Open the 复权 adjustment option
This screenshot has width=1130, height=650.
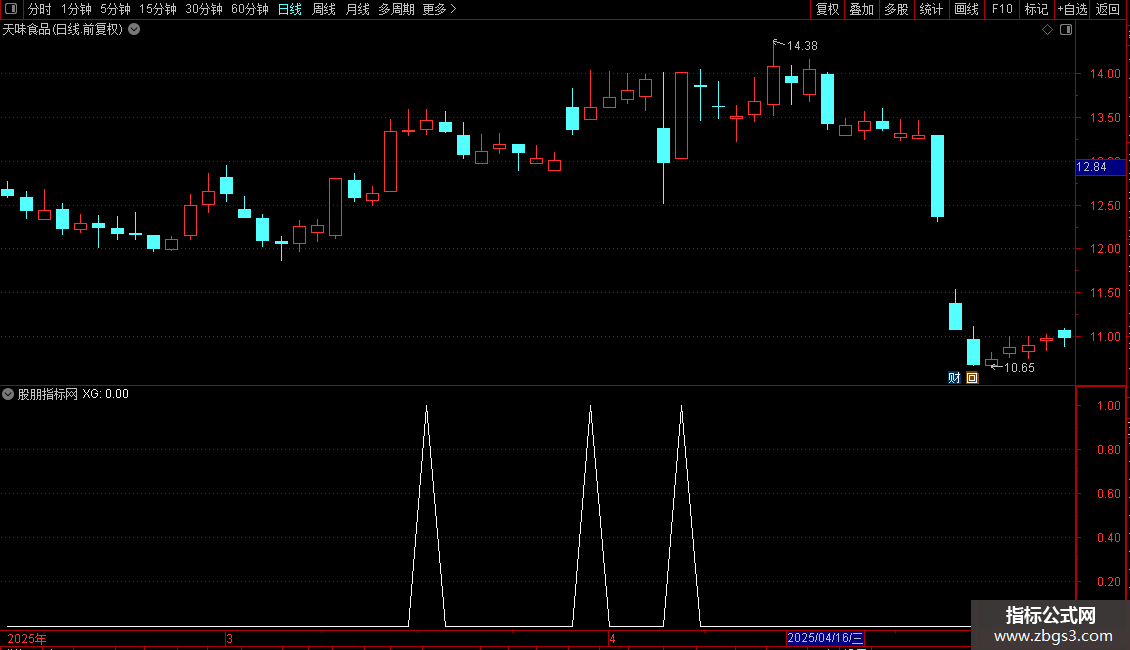pyautogui.click(x=827, y=9)
